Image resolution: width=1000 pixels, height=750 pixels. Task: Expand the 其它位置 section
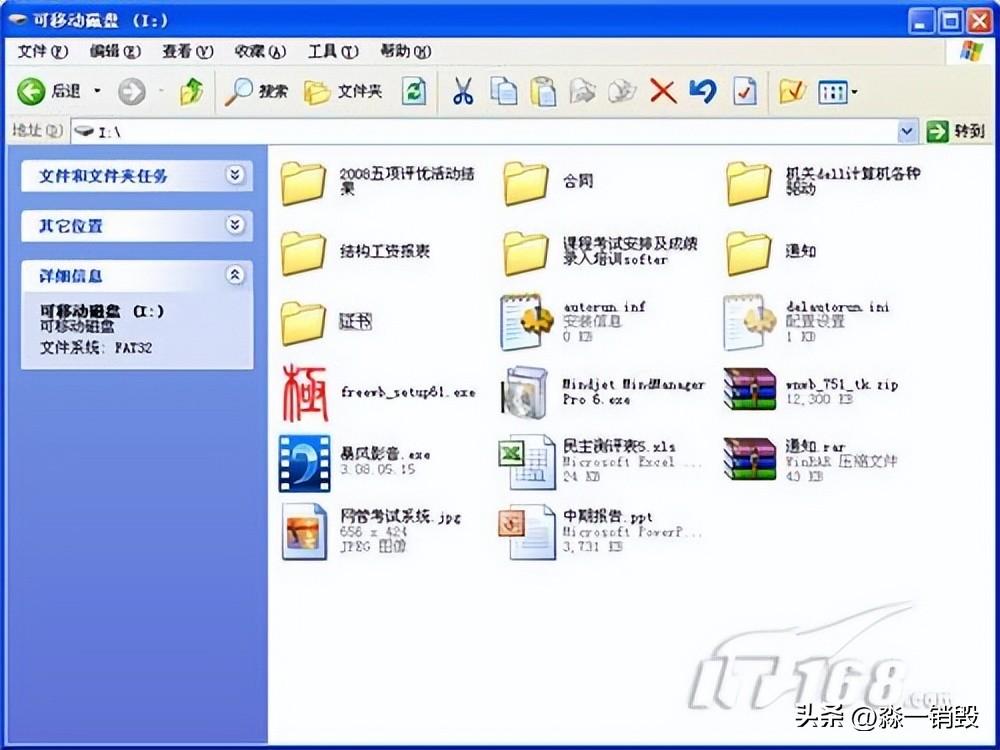coord(236,226)
